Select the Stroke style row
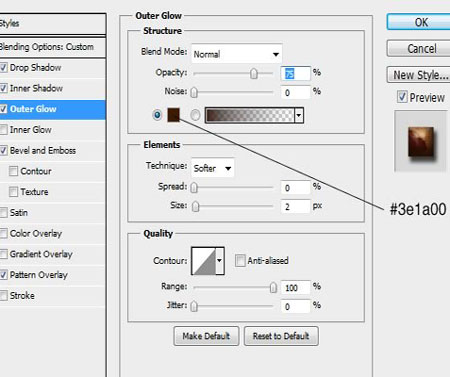Screen dimensions: 450x377 pyautogui.click(x=53, y=295)
